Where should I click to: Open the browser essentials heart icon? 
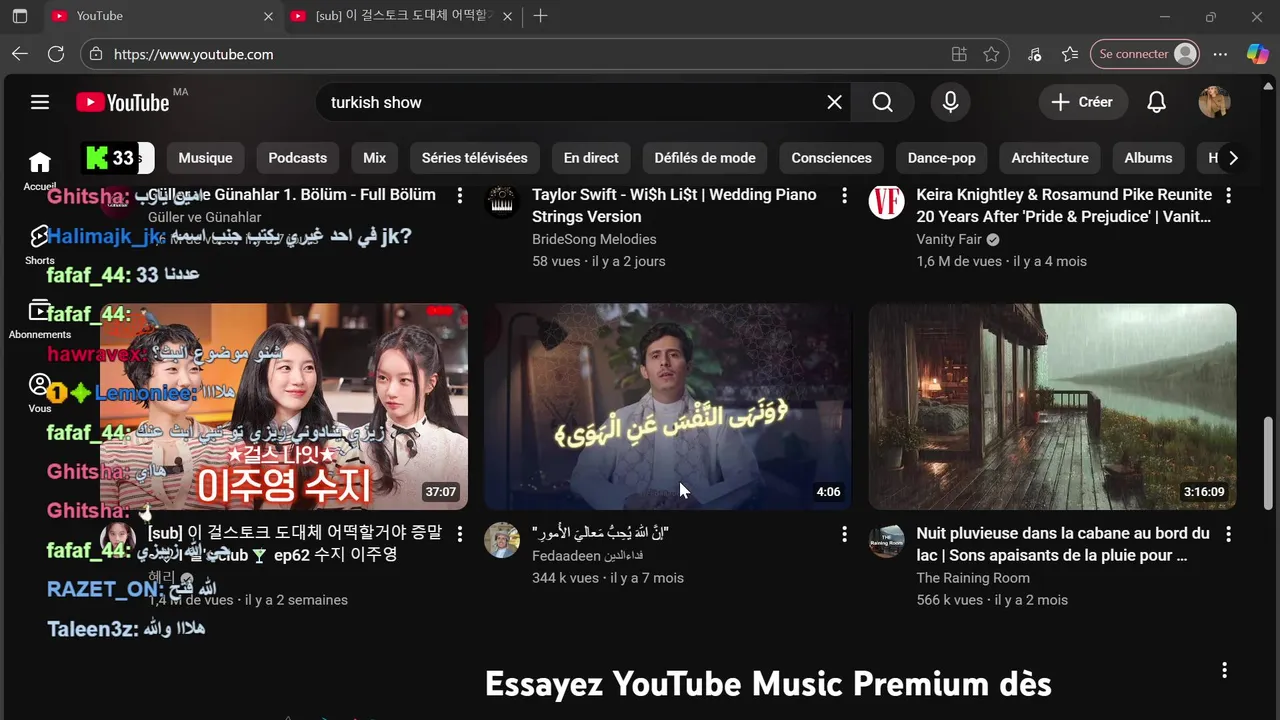click(1034, 54)
